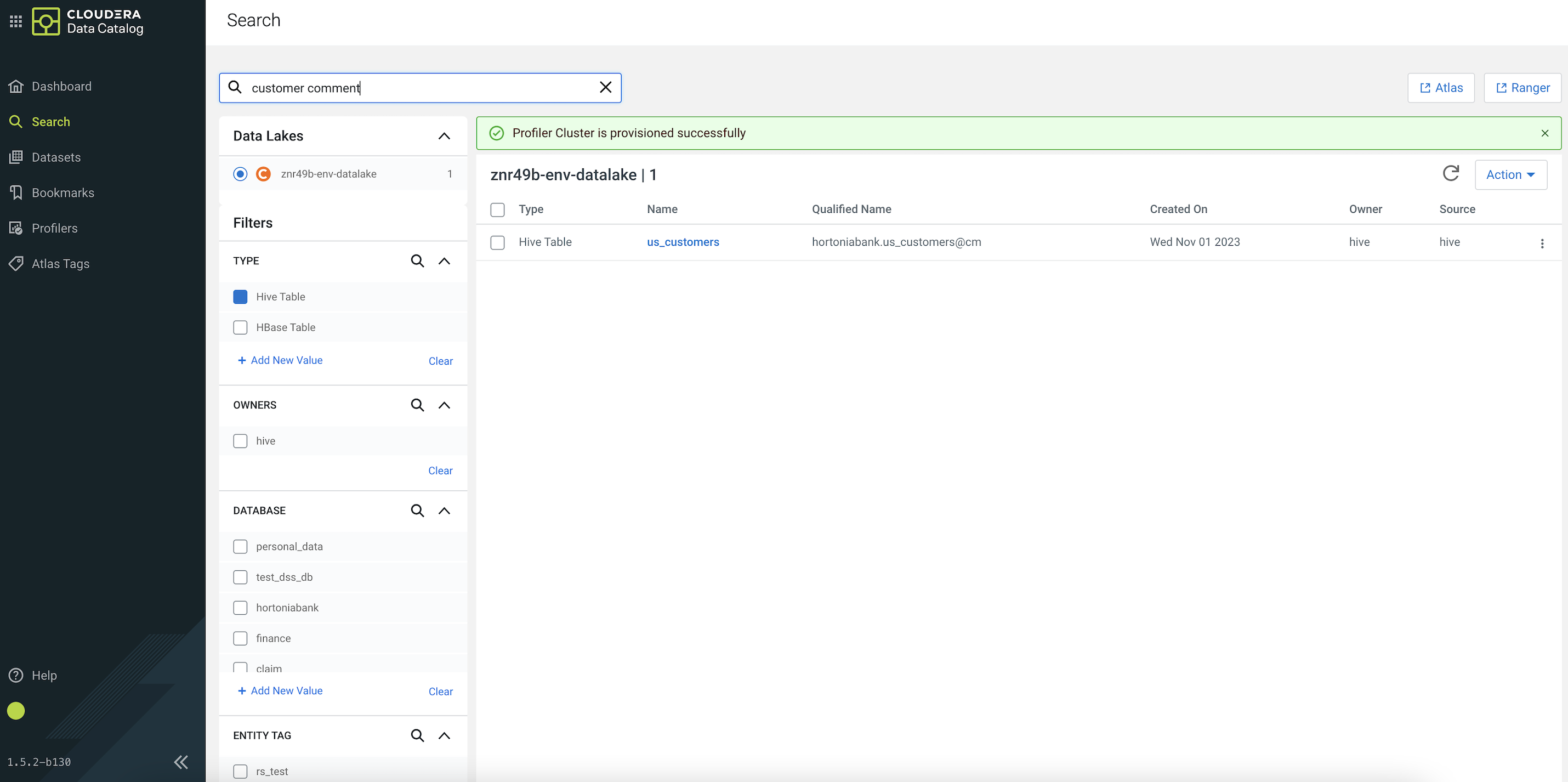Viewport: 1568px width, 782px height.
Task: Open the app grid launcher icon
Action: (x=16, y=21)
